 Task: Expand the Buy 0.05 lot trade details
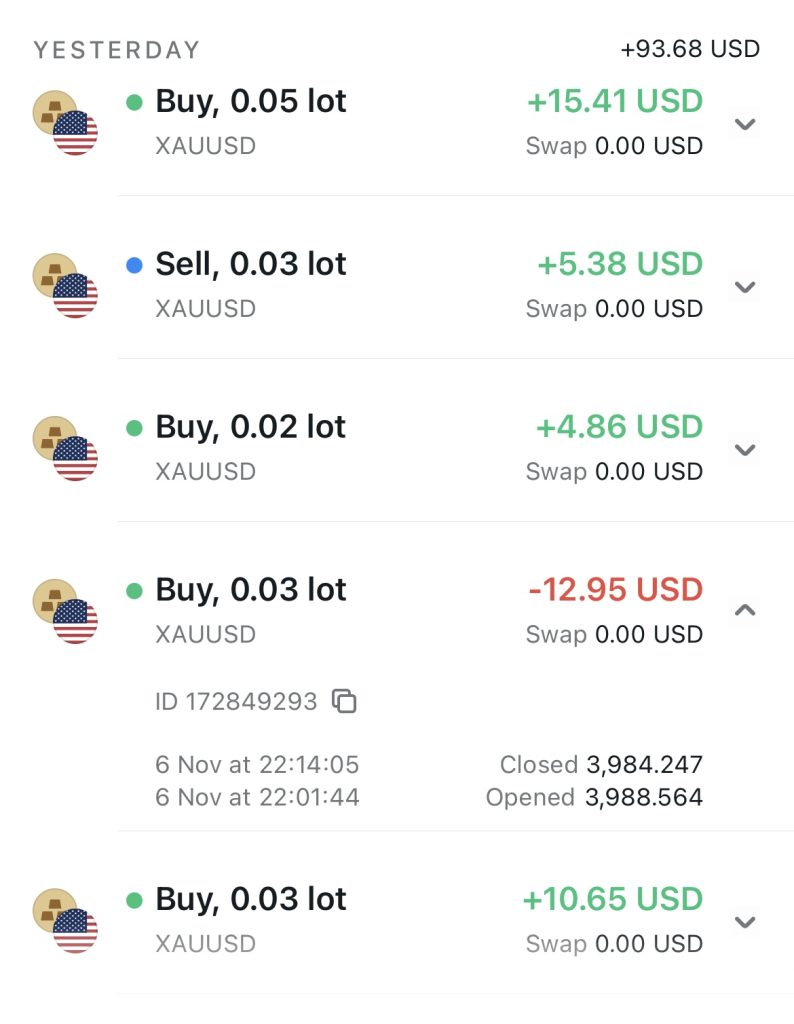tap(744, 124)
